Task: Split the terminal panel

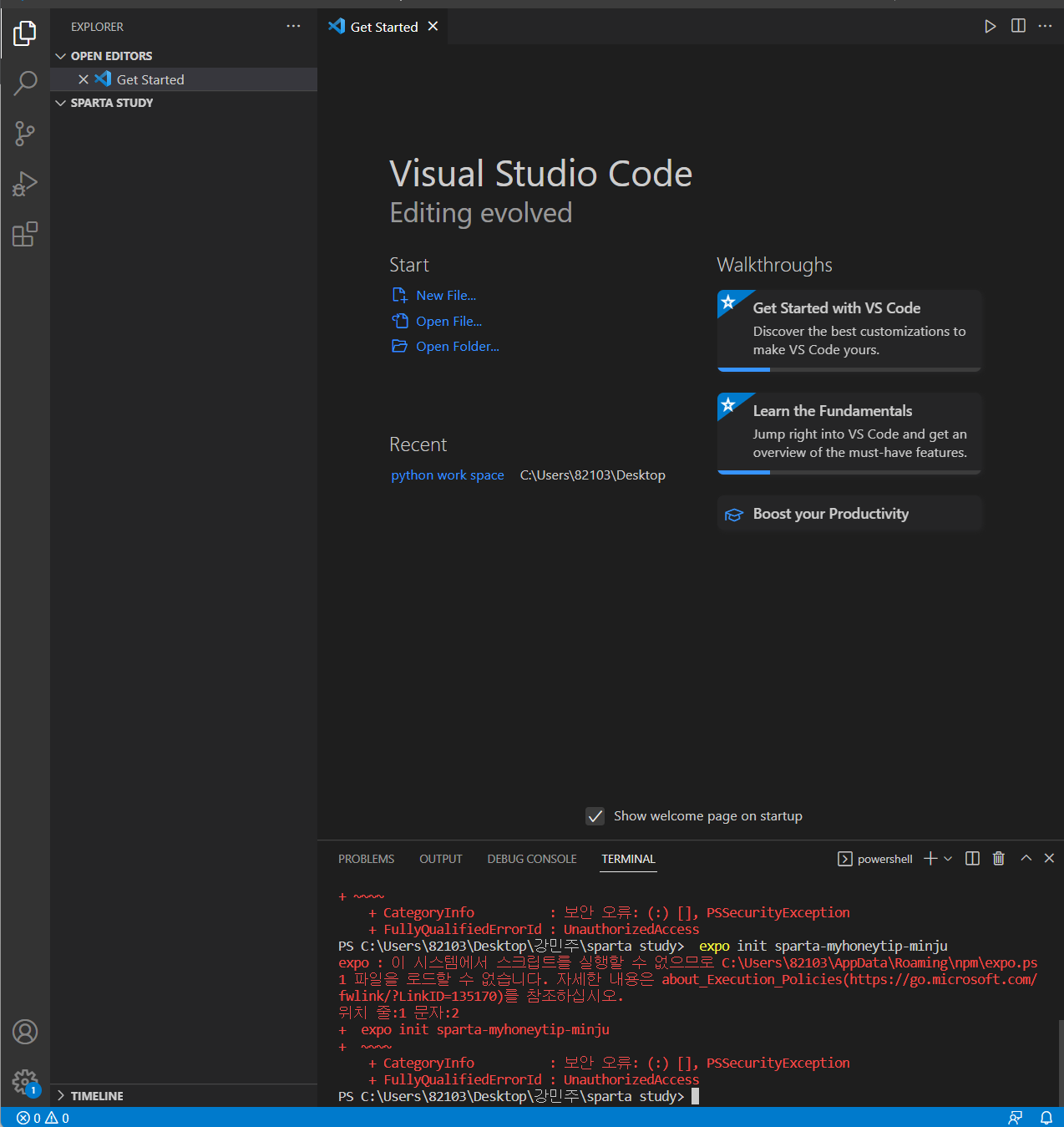Action: pos(972,858)
